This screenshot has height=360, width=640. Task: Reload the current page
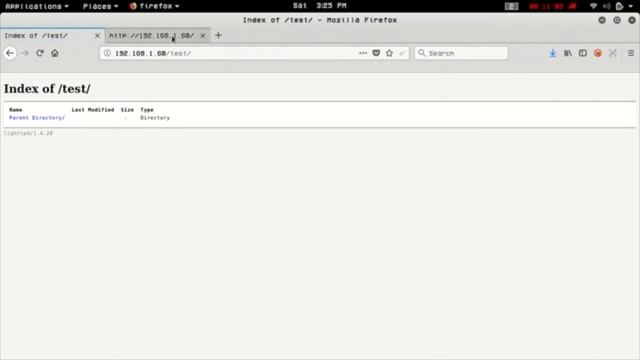[x=40, y=53]
